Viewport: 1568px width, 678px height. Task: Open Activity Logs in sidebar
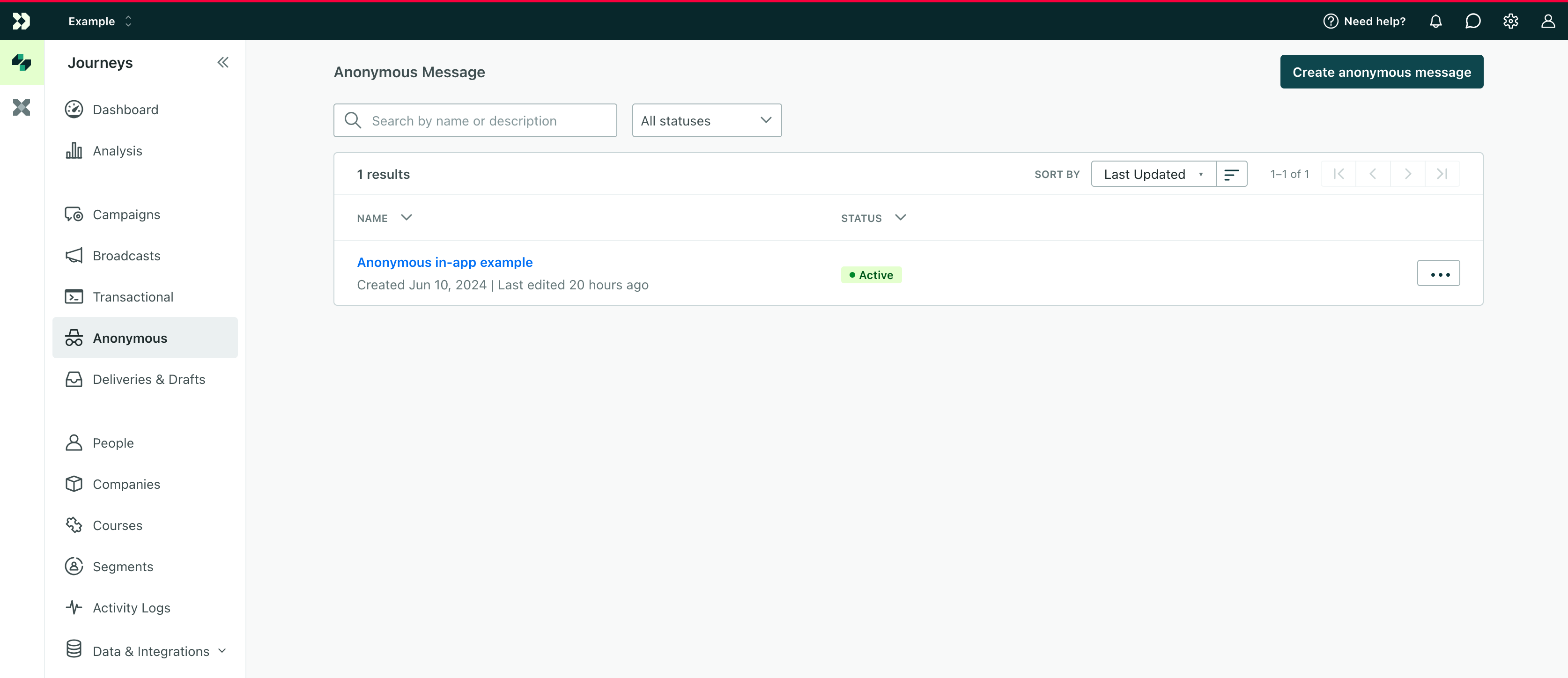[145, 607]
